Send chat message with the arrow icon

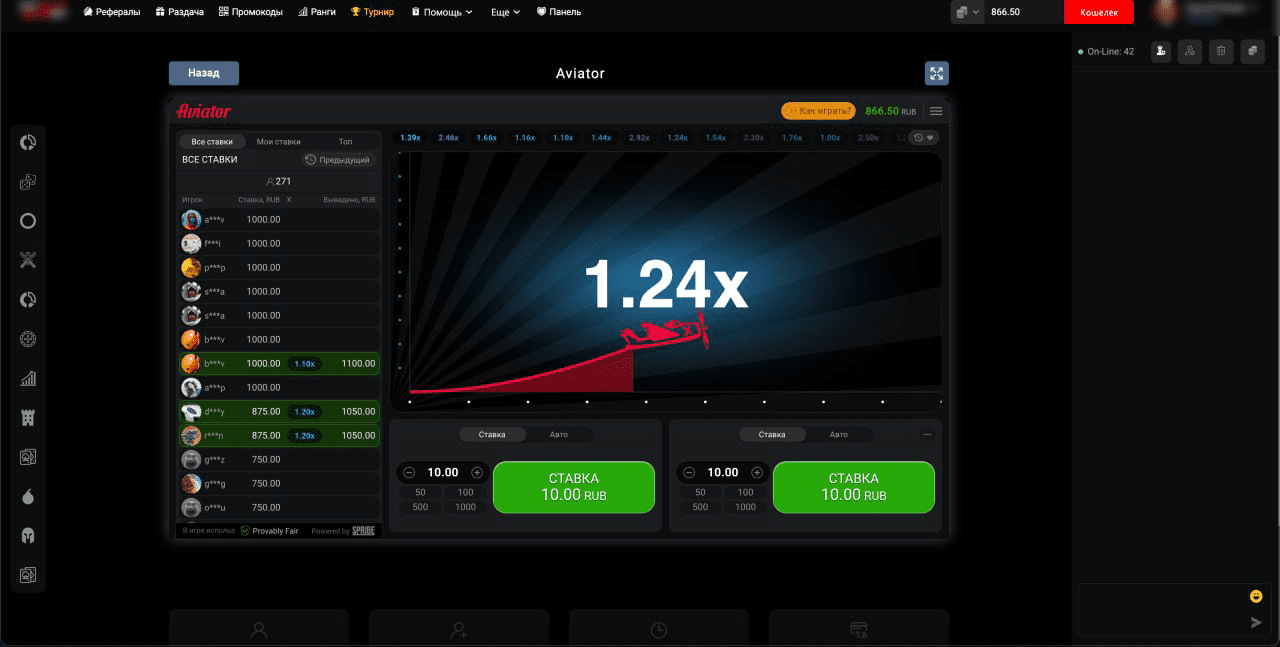pos(1256,623)
